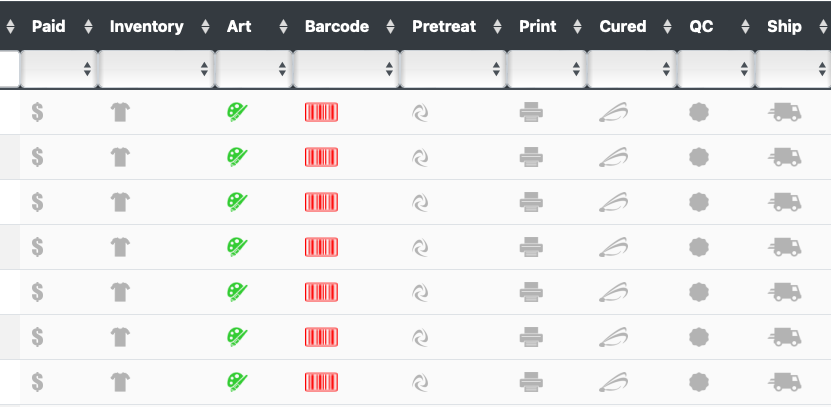The height and width of the screenshot is (407, 831).
Task: Open the Barcode column filter dropdown
Action: click(347, 69)
